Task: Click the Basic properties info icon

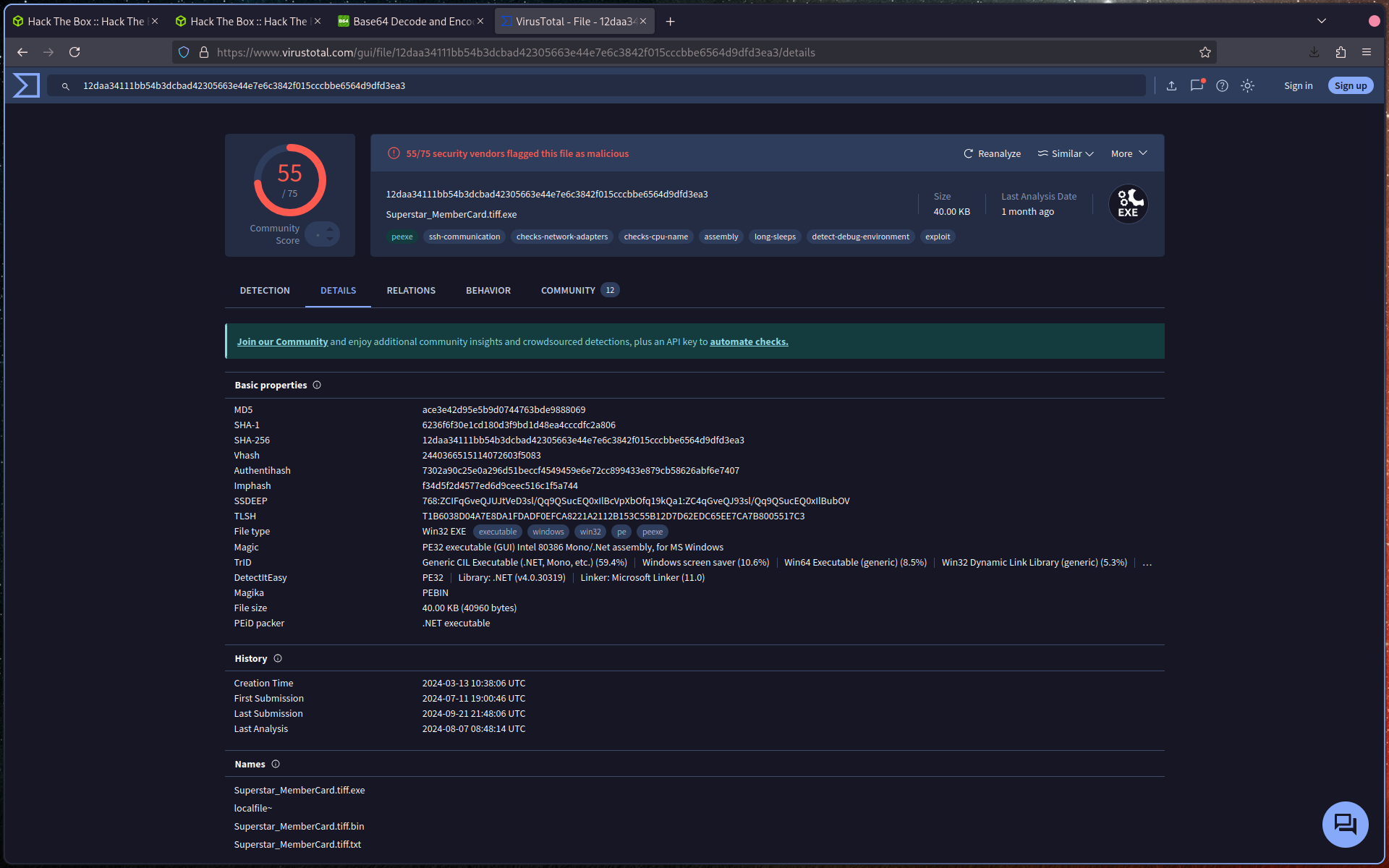Action: pos(317,385)
